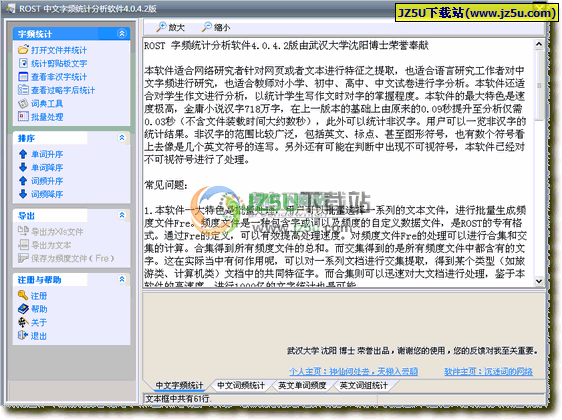Click the 排序 panel header title

click(26, 138)
